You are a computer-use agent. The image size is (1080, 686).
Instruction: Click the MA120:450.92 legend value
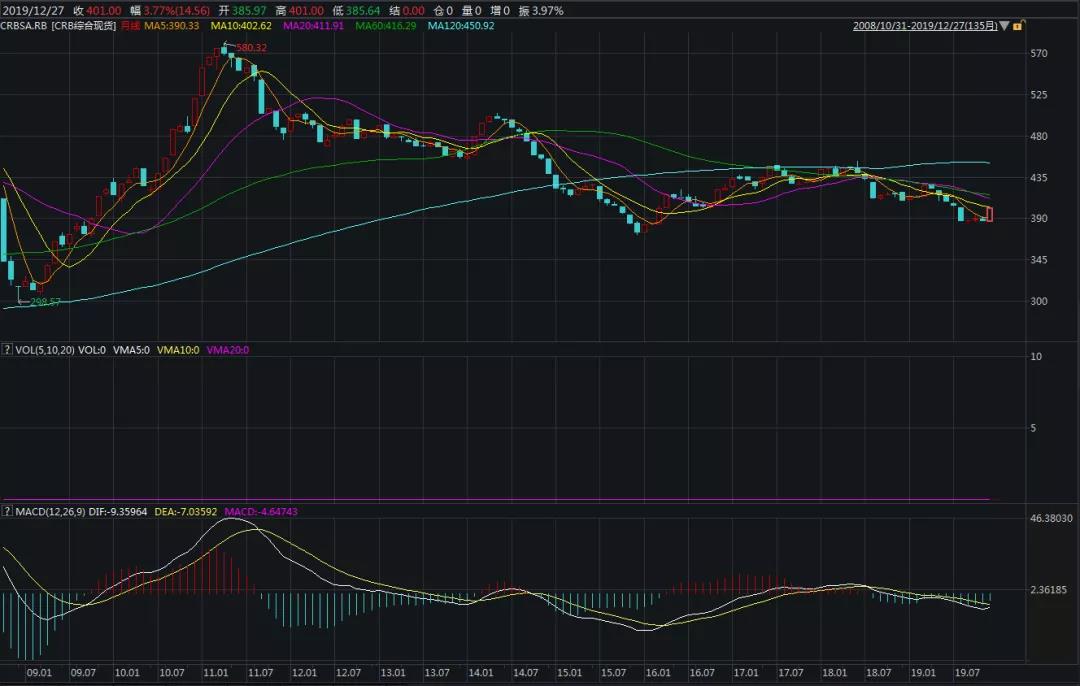pyautogui.click(x=461, y=26)
